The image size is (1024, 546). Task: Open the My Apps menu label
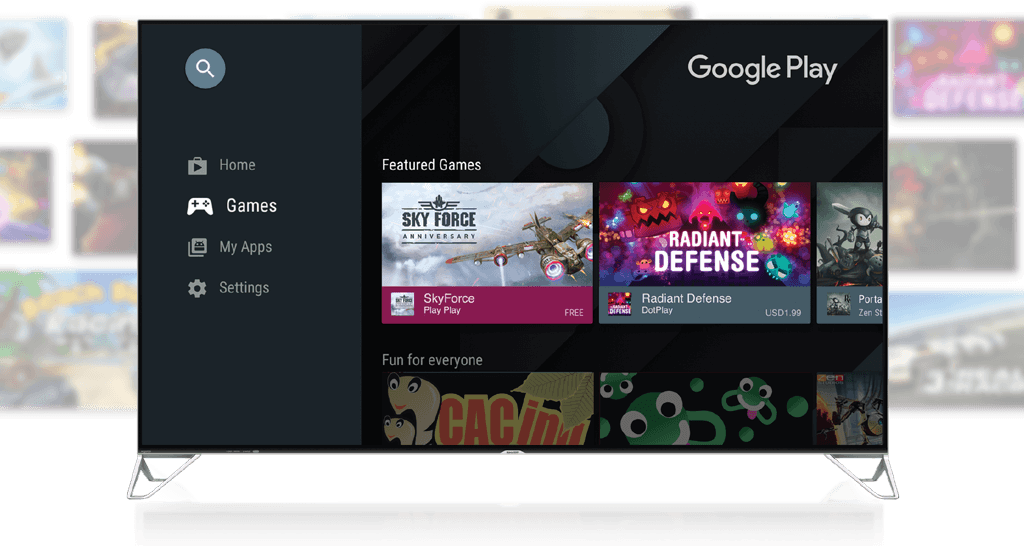coord(246,247)
